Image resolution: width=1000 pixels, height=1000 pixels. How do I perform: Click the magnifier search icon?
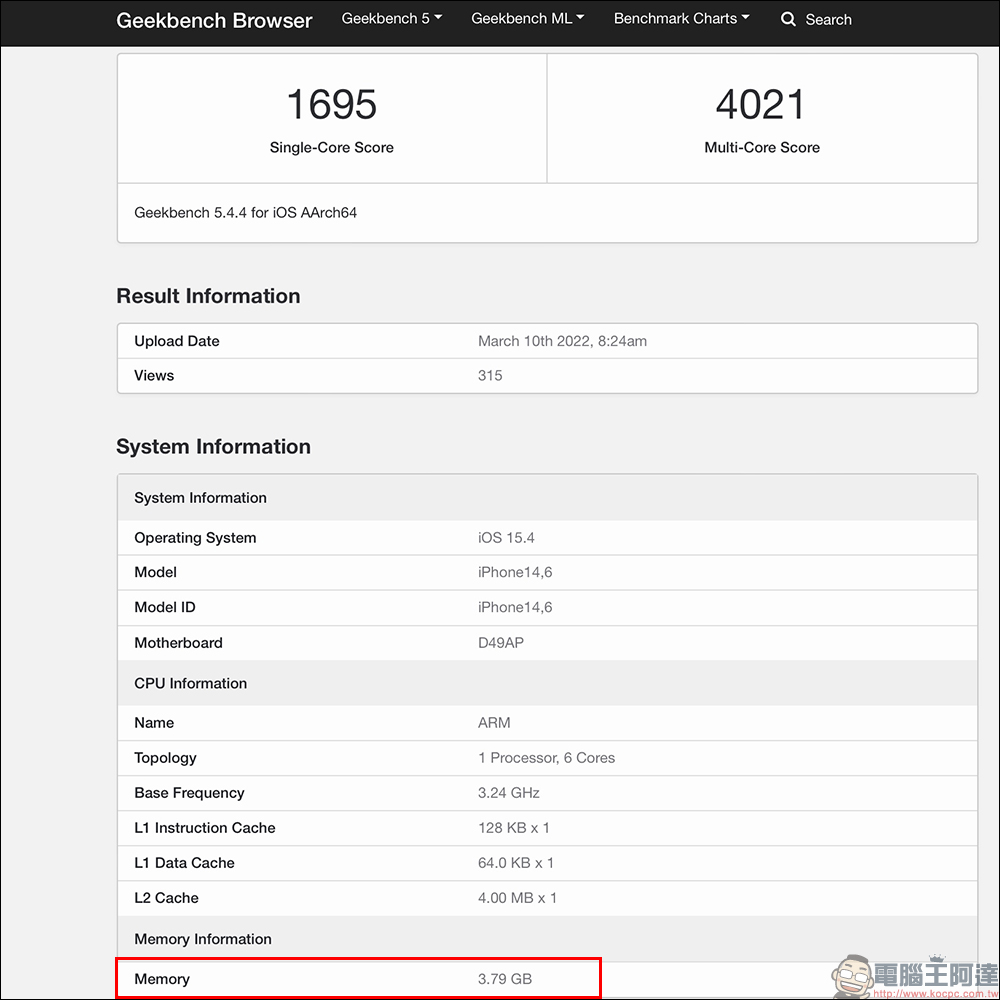coord(788,19)
